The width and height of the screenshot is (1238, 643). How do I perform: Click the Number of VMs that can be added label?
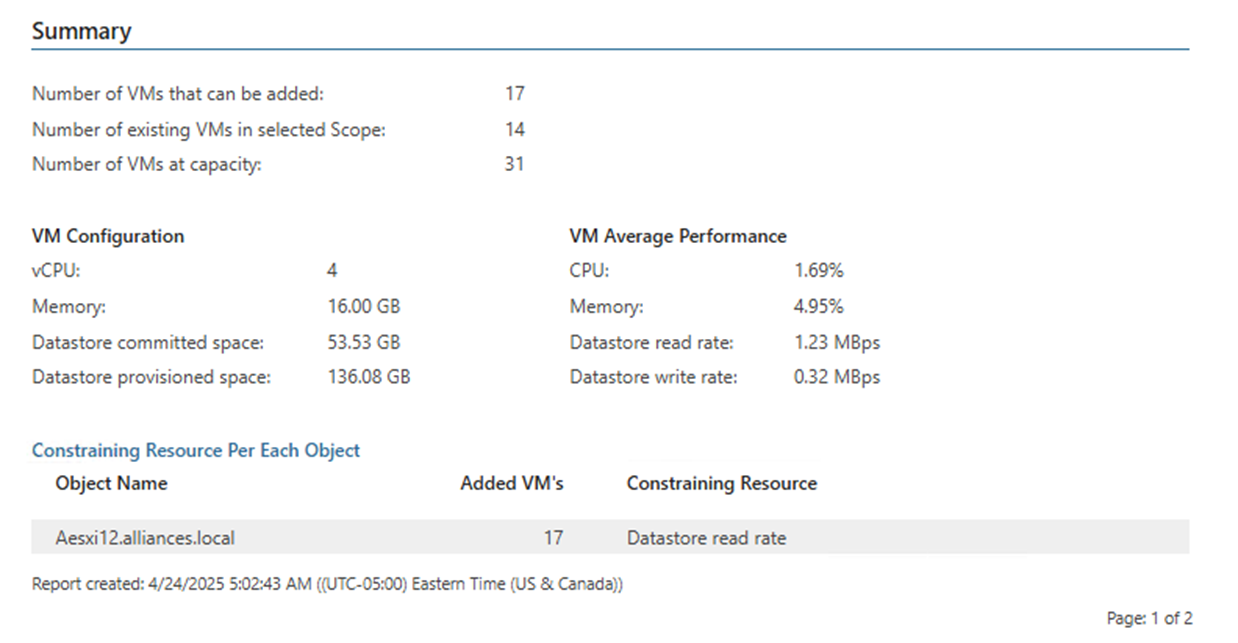coord(178,94)
